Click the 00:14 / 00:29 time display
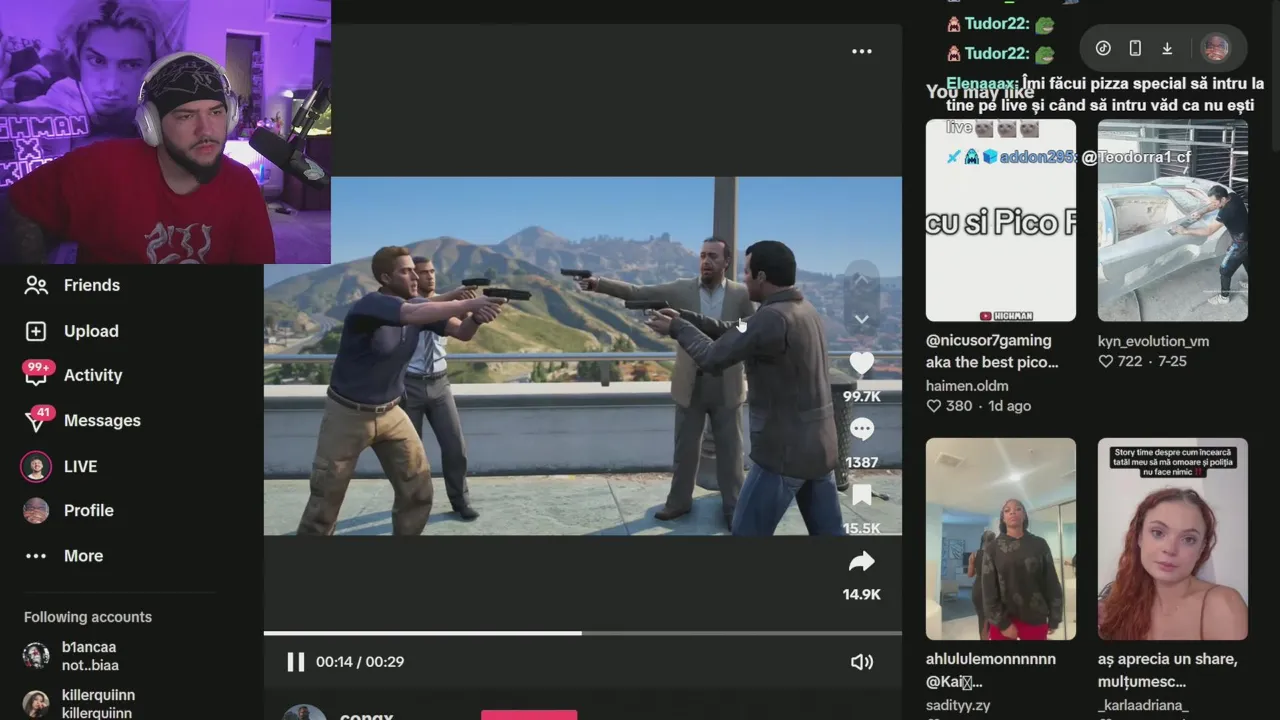The image size is (1280, 720). tap(360, 662)
